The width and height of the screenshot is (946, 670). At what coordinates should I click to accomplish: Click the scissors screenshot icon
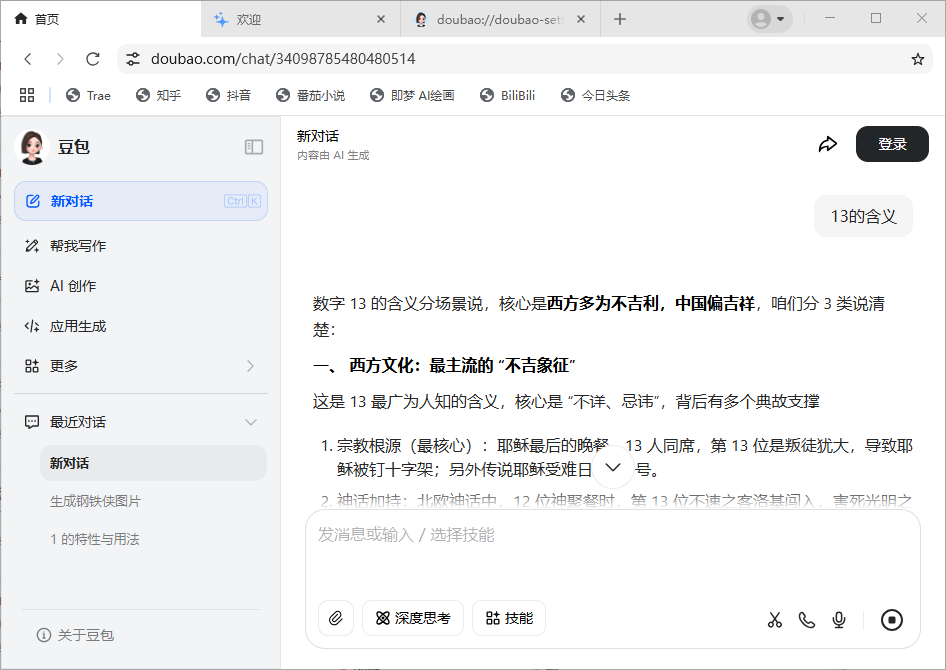click(775, 619)
